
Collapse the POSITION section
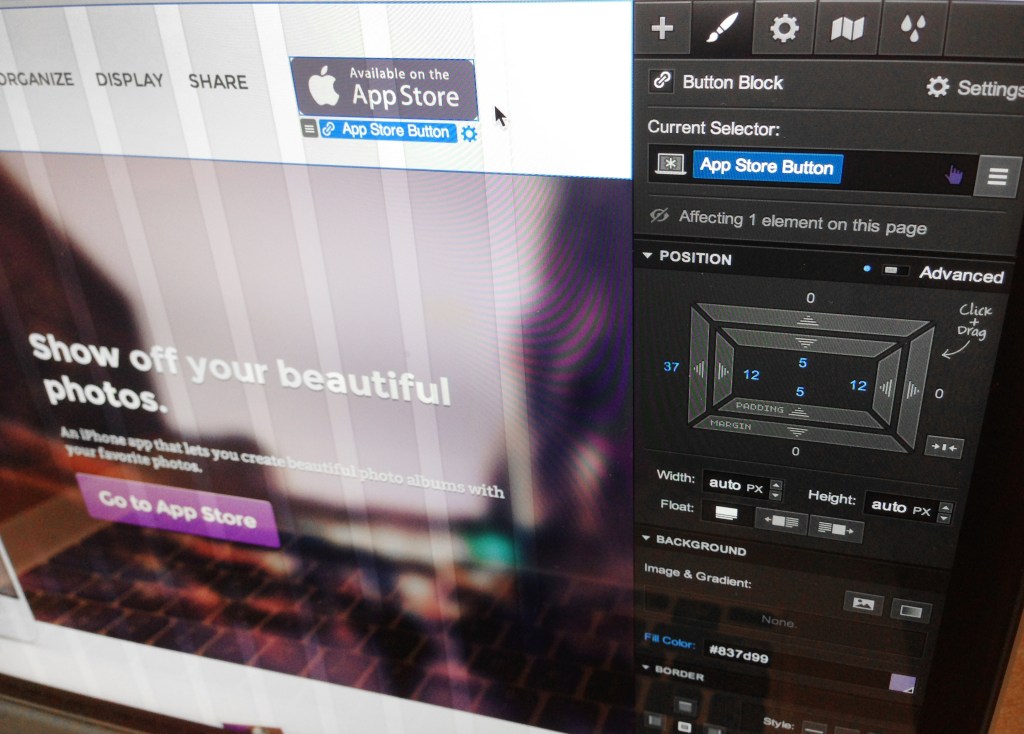[687, 257]
